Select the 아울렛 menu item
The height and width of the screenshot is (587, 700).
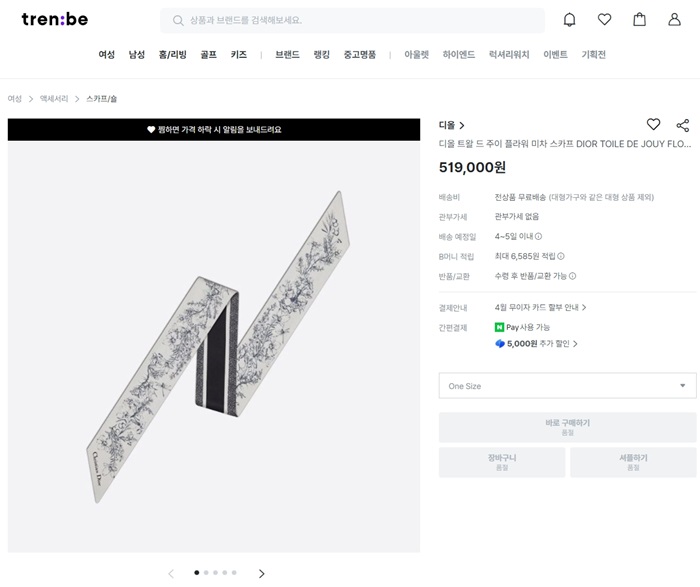pos(417,55)
